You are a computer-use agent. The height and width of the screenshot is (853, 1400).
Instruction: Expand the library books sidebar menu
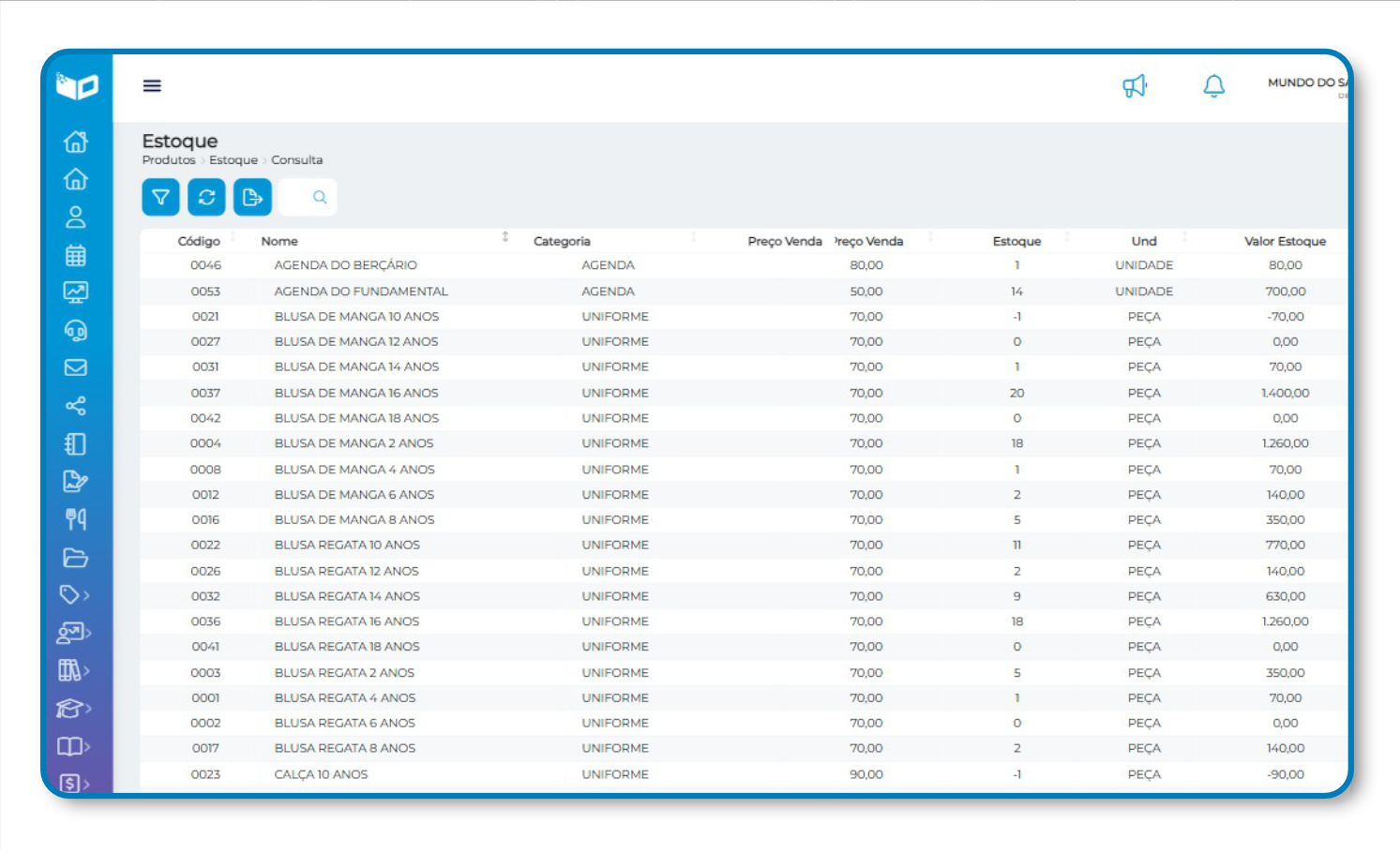pyautogui.click(x=74, y=670)
